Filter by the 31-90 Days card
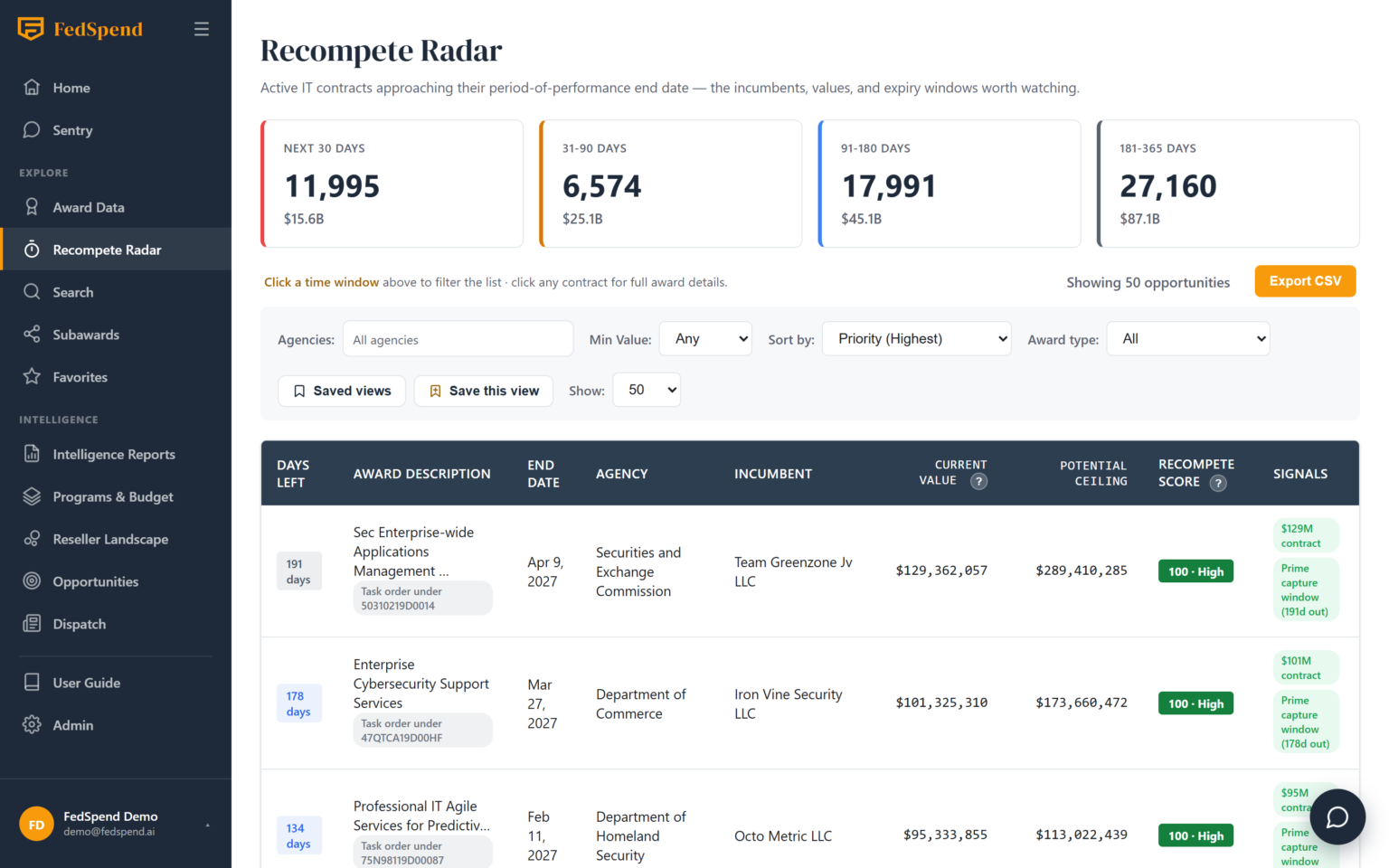Screen dimensions: 1389x868 click(671, 184)
